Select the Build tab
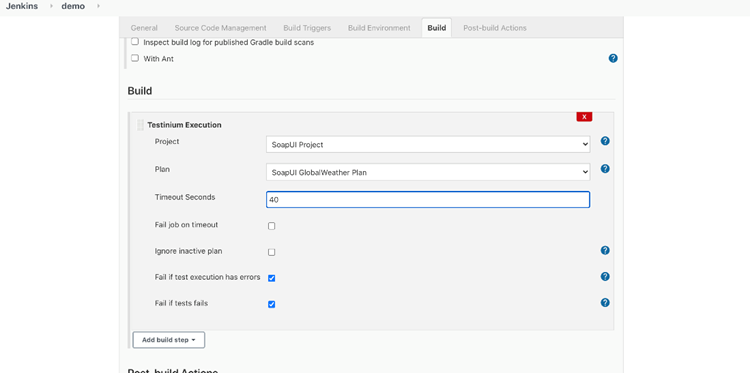Viewport: 750px width, 373px height. pyautogui.click(x=437, y=28)
